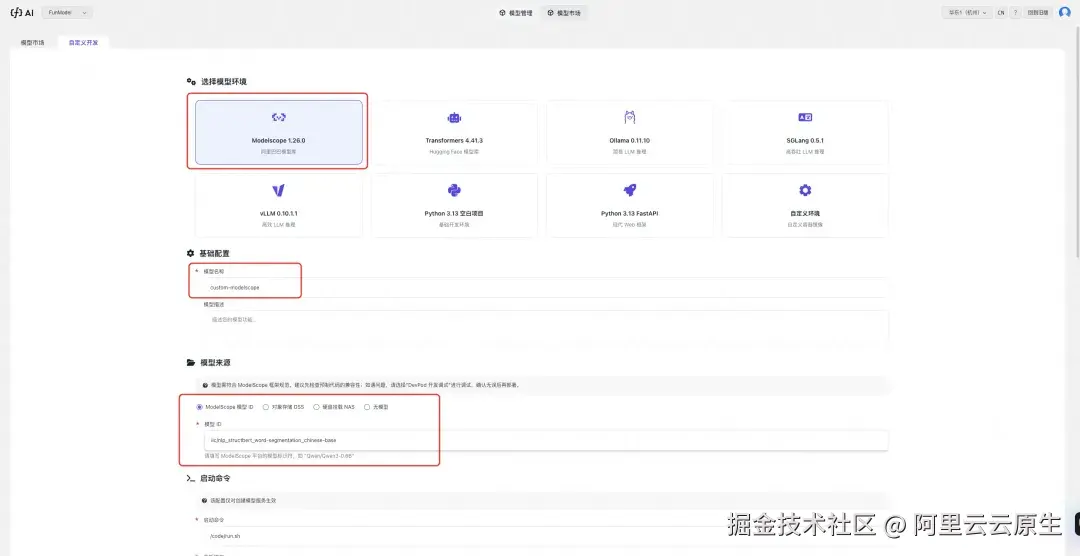
Task: Click the Function AI logo
Action: (21, 12)
